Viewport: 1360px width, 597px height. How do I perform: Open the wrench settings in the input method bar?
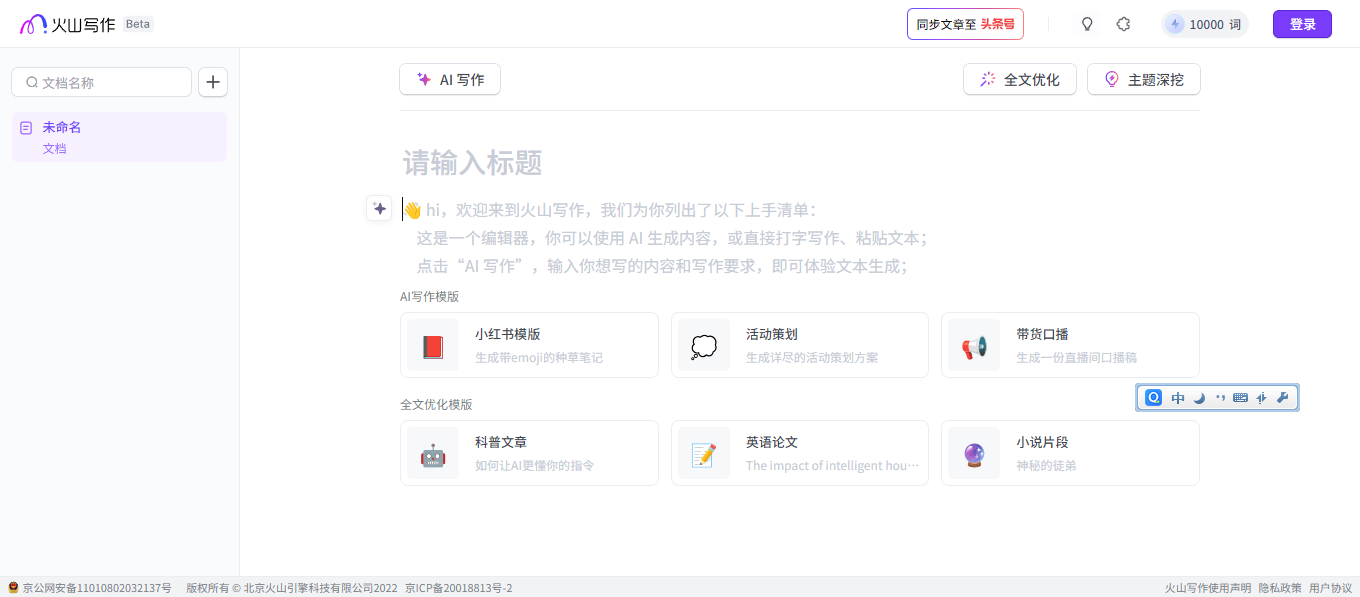1283,398
